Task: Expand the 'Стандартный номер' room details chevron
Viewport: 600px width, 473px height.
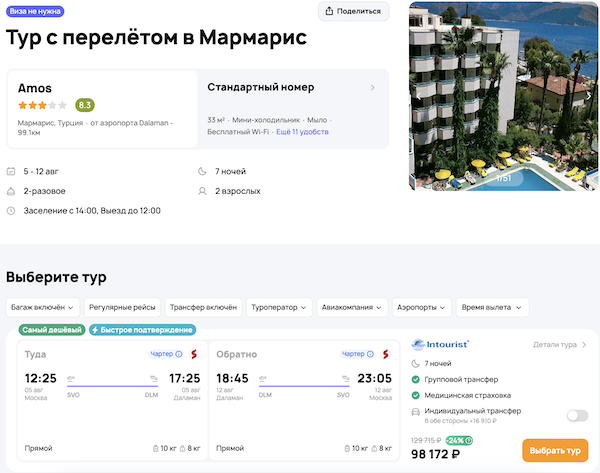Action: pos(373,88)
